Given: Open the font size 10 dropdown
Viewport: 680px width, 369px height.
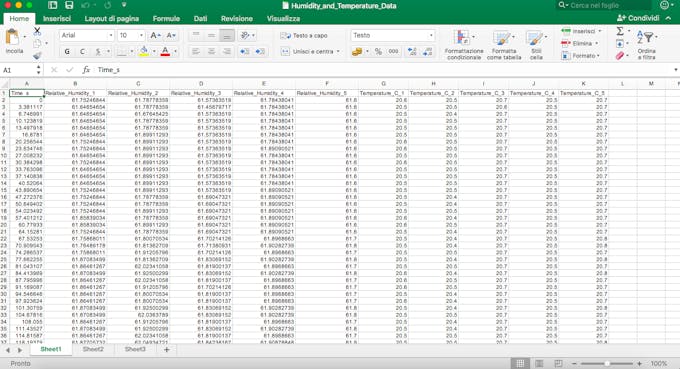Looking at the screenshot, I should 141,36.
